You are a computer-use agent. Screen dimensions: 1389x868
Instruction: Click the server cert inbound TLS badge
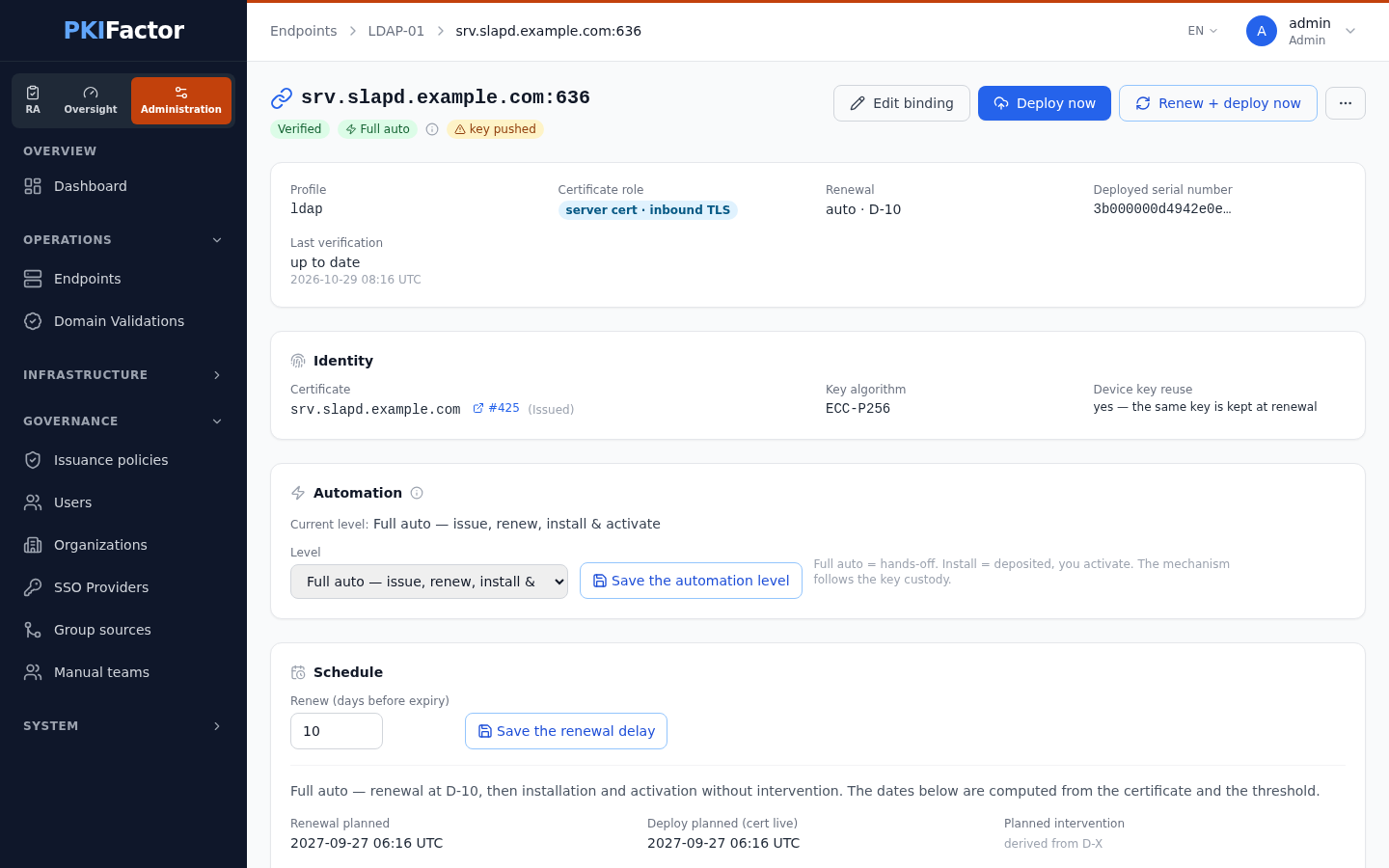648,210
